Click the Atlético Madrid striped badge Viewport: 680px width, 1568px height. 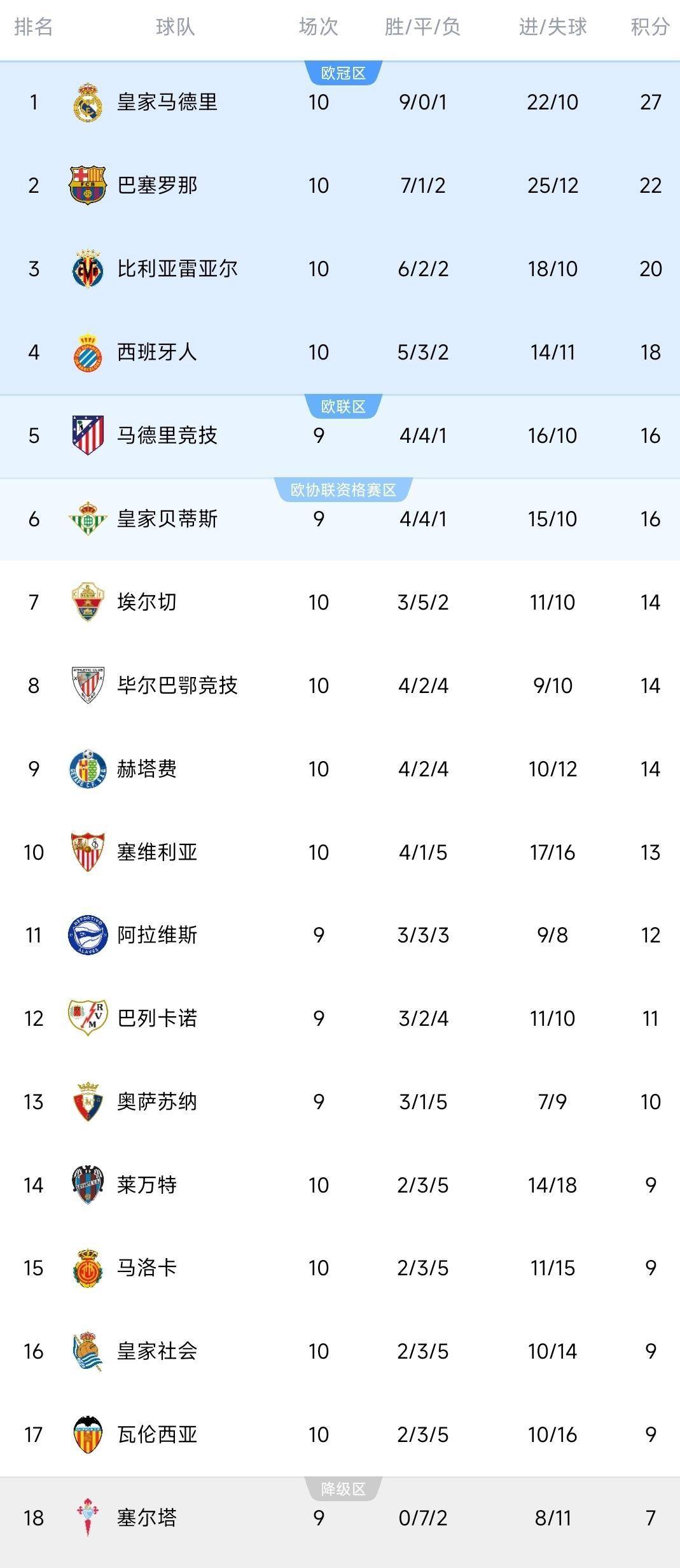(88, 435)
